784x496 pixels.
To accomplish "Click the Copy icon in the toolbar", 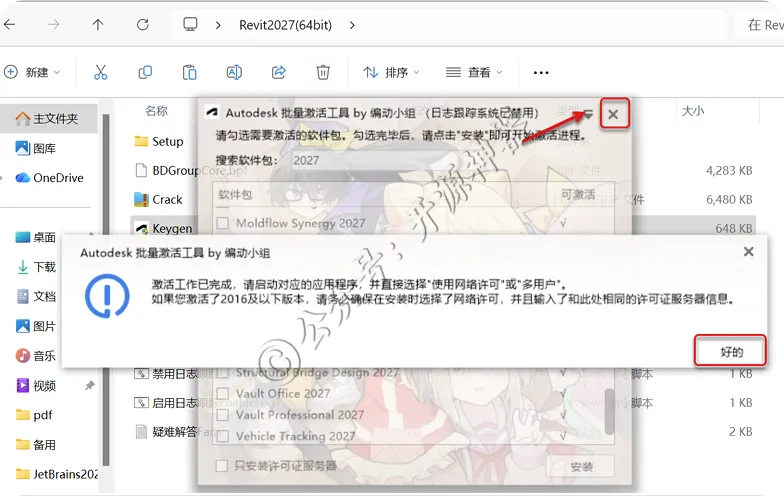I will tap(145, 72).
